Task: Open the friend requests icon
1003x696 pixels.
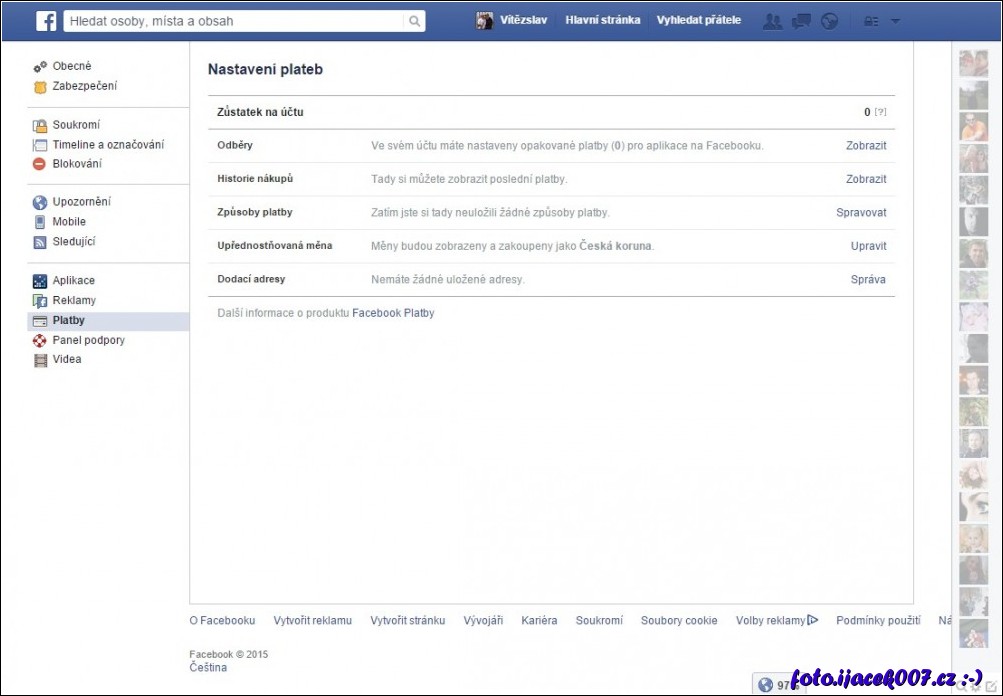Action: click(x=772, y=21)
